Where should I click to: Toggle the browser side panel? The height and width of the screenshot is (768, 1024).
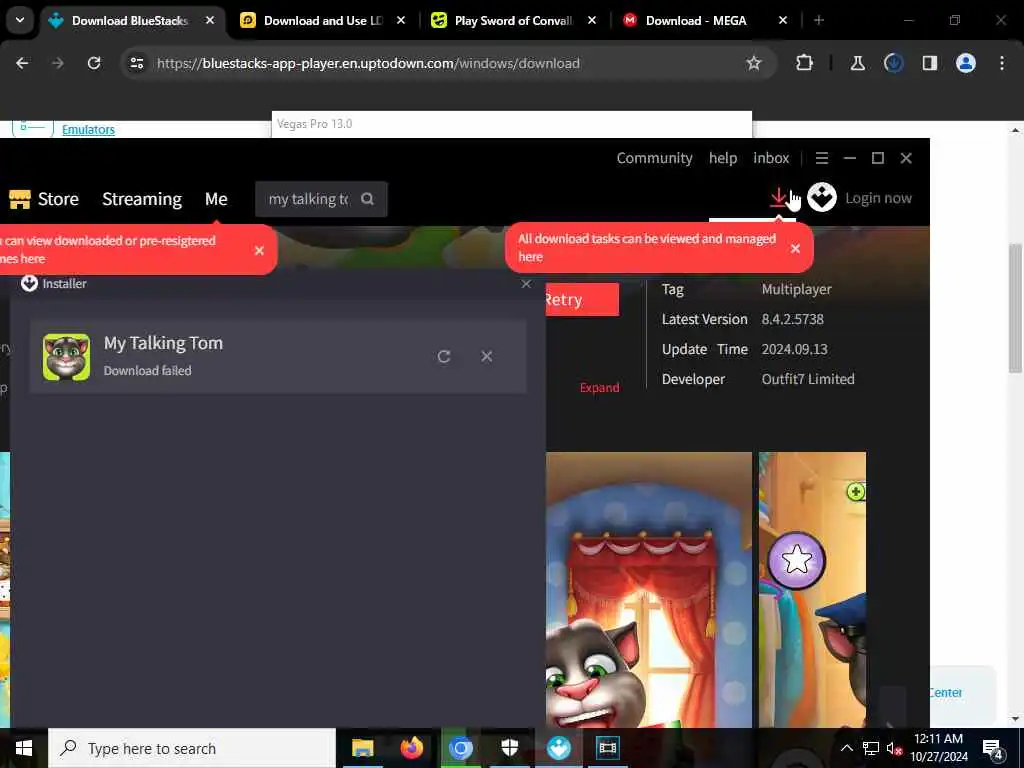point(929,63)
